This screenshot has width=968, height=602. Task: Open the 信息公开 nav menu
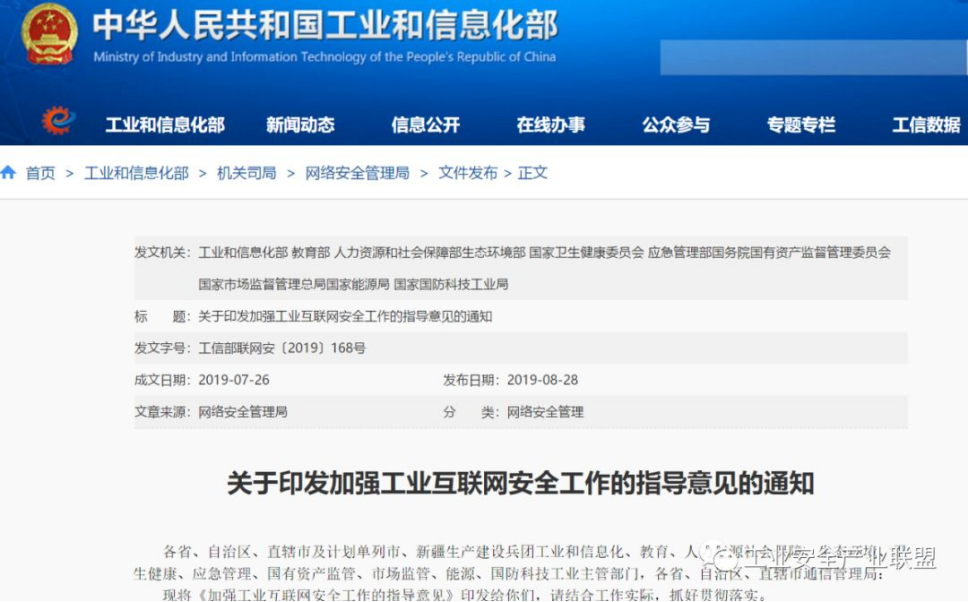tap(425, 125)
